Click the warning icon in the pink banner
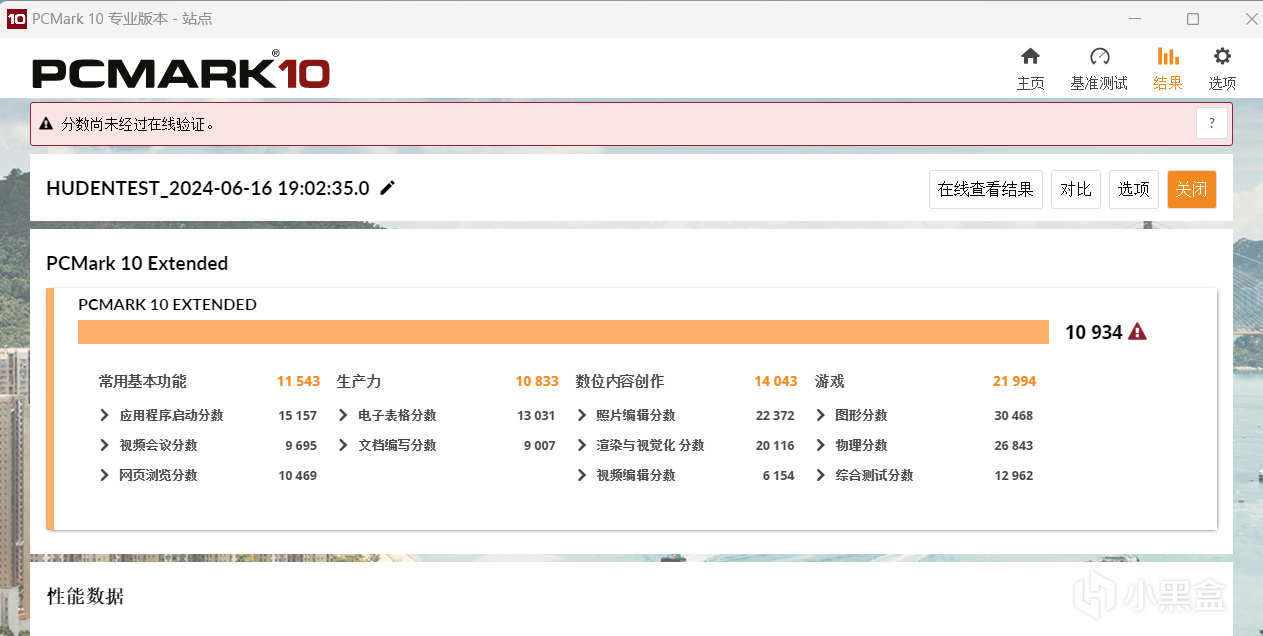 (46, 124)
